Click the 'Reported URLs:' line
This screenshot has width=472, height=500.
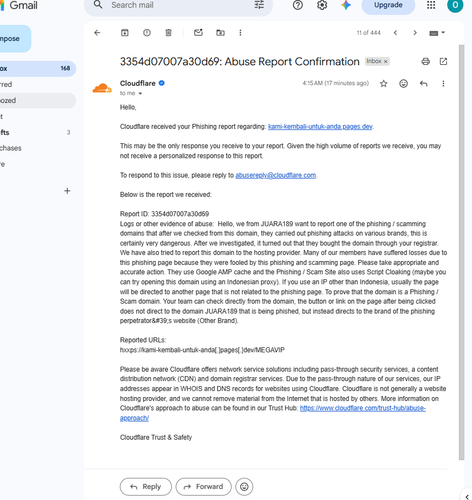coord(143,340)
